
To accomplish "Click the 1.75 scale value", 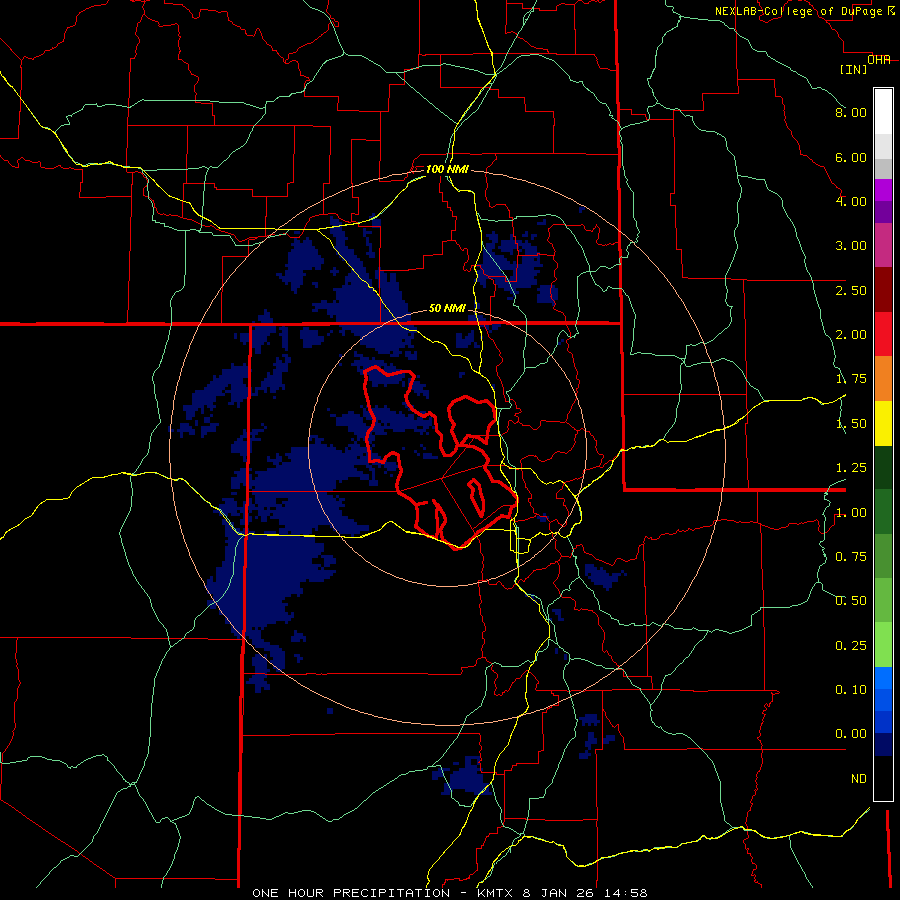I will coord(851,379).
